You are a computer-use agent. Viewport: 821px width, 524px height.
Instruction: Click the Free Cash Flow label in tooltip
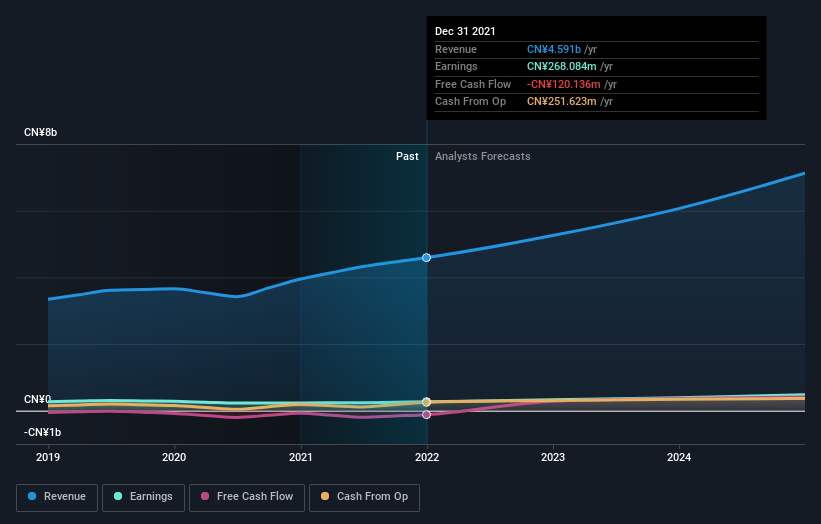coord(473,84)
